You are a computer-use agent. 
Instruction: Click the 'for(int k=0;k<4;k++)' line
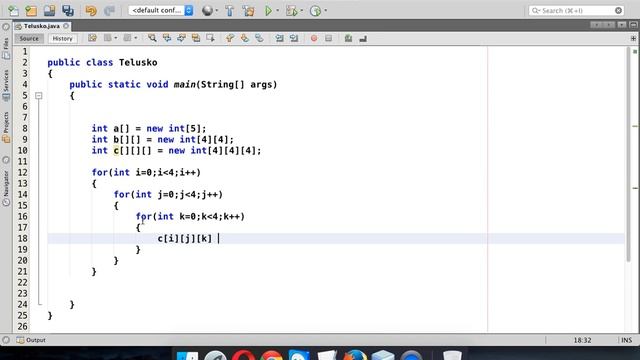pos(190,216)
